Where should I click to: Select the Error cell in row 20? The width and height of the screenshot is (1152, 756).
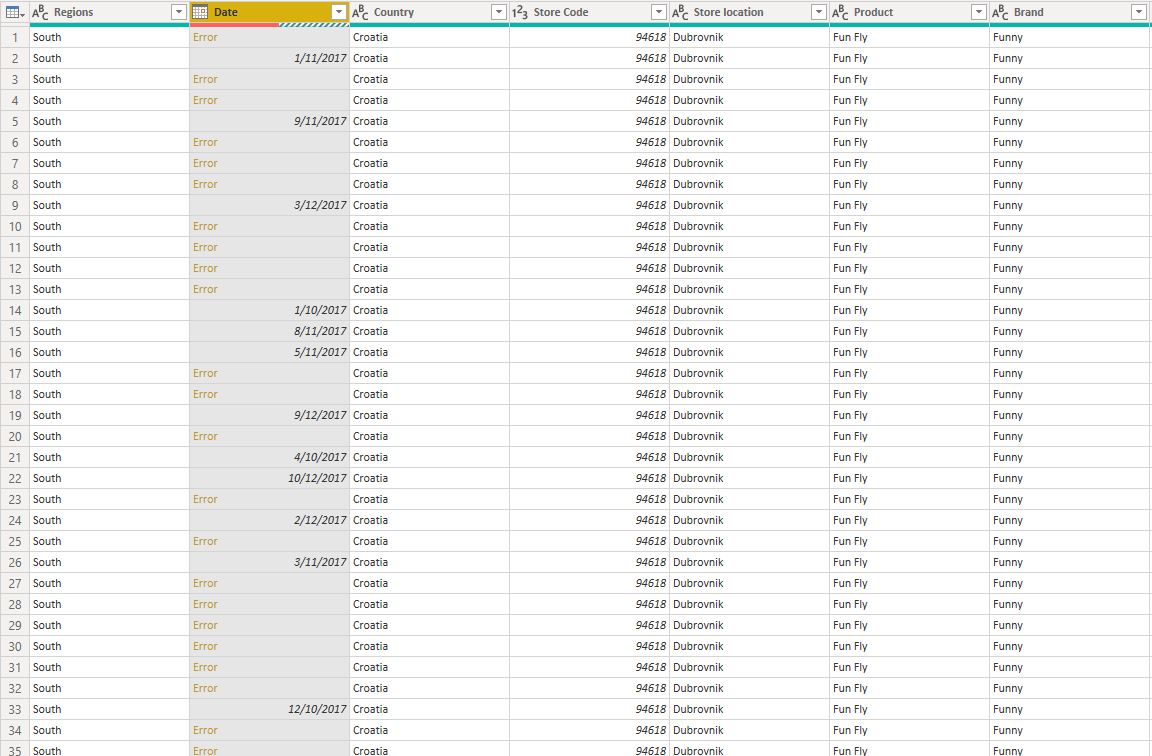pos(270,436)
